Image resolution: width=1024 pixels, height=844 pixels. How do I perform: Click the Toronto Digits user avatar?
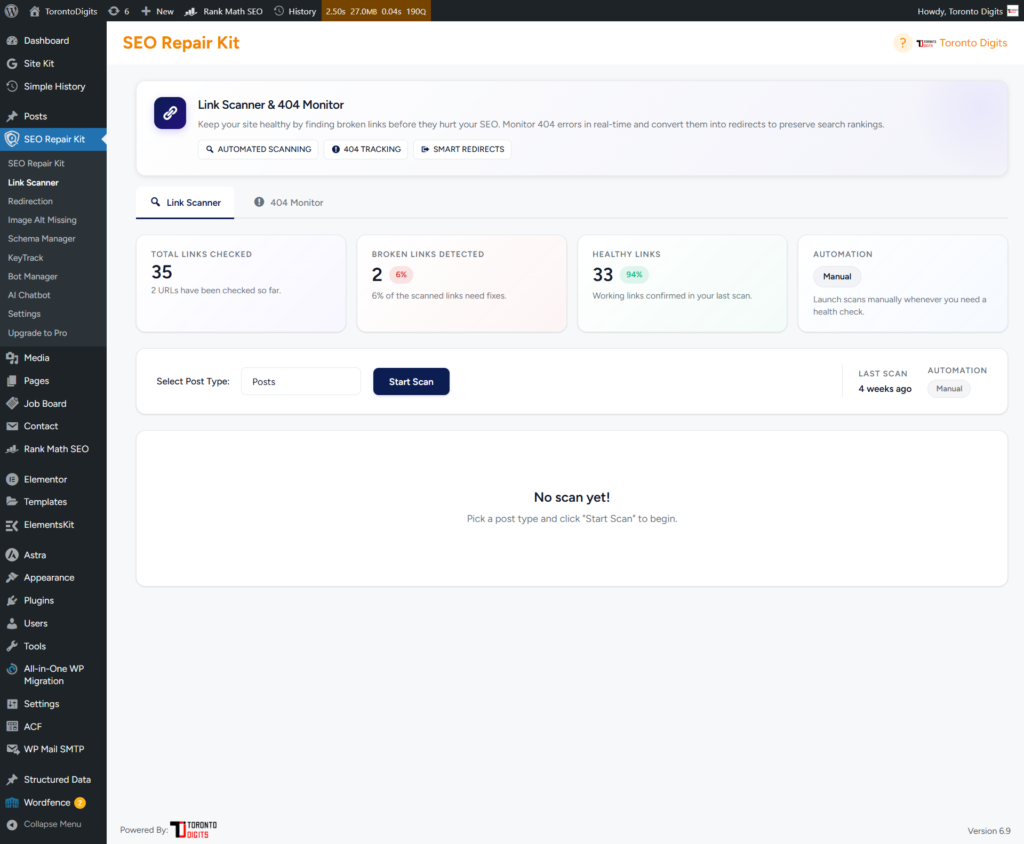coord(1012,11)
